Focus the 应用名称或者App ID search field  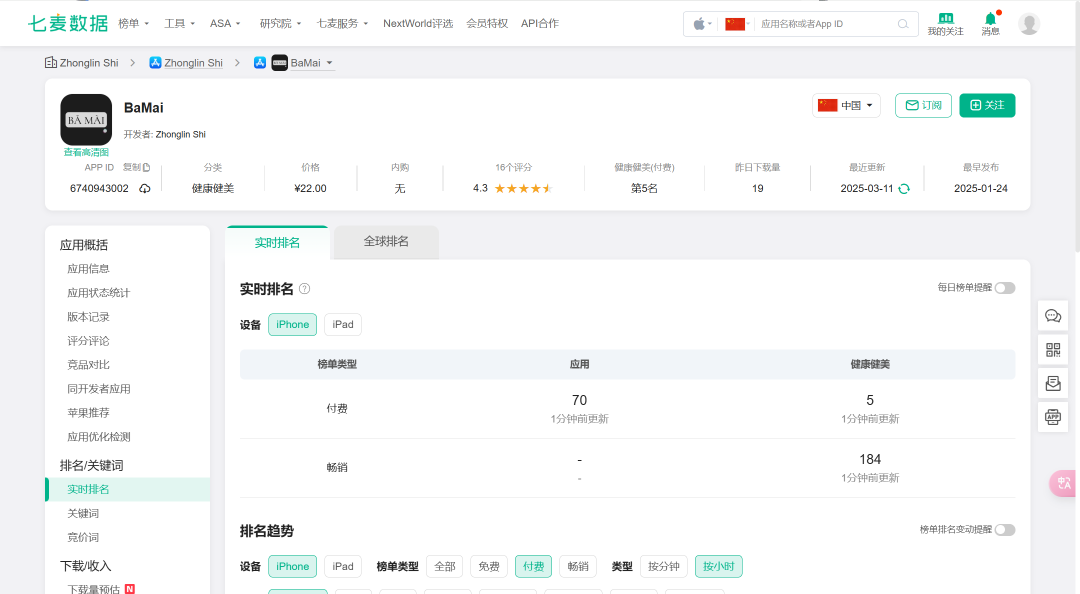pos(825,24)
